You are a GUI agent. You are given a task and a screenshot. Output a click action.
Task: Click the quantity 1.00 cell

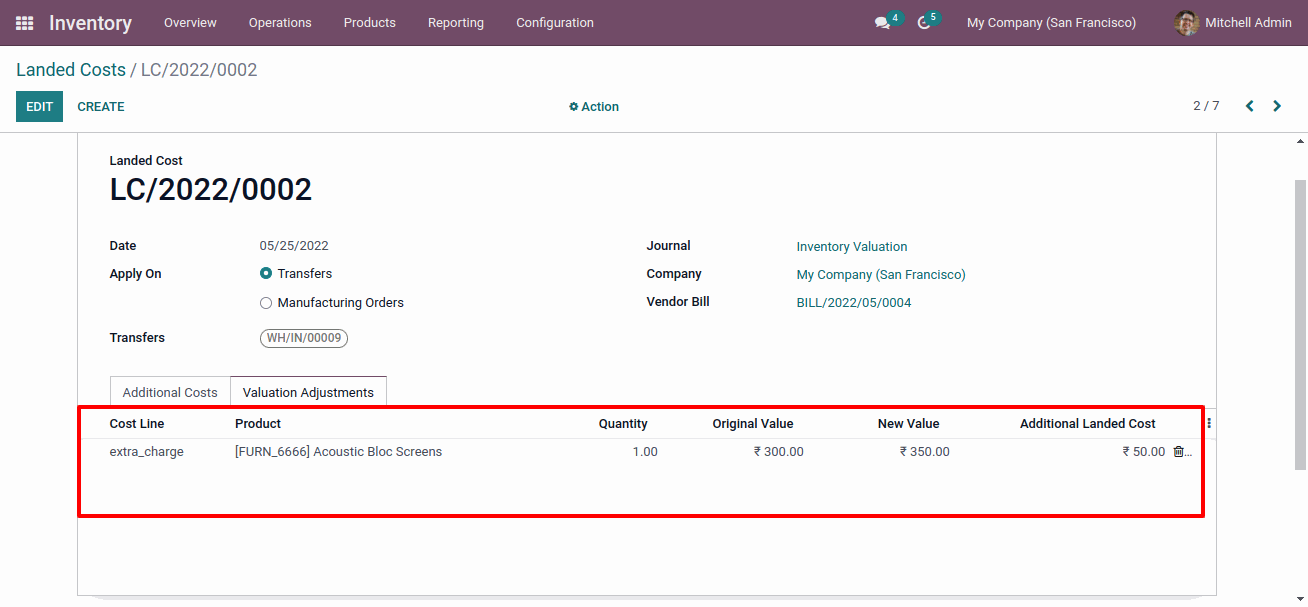pyautogui.click(x=645, y=452)
